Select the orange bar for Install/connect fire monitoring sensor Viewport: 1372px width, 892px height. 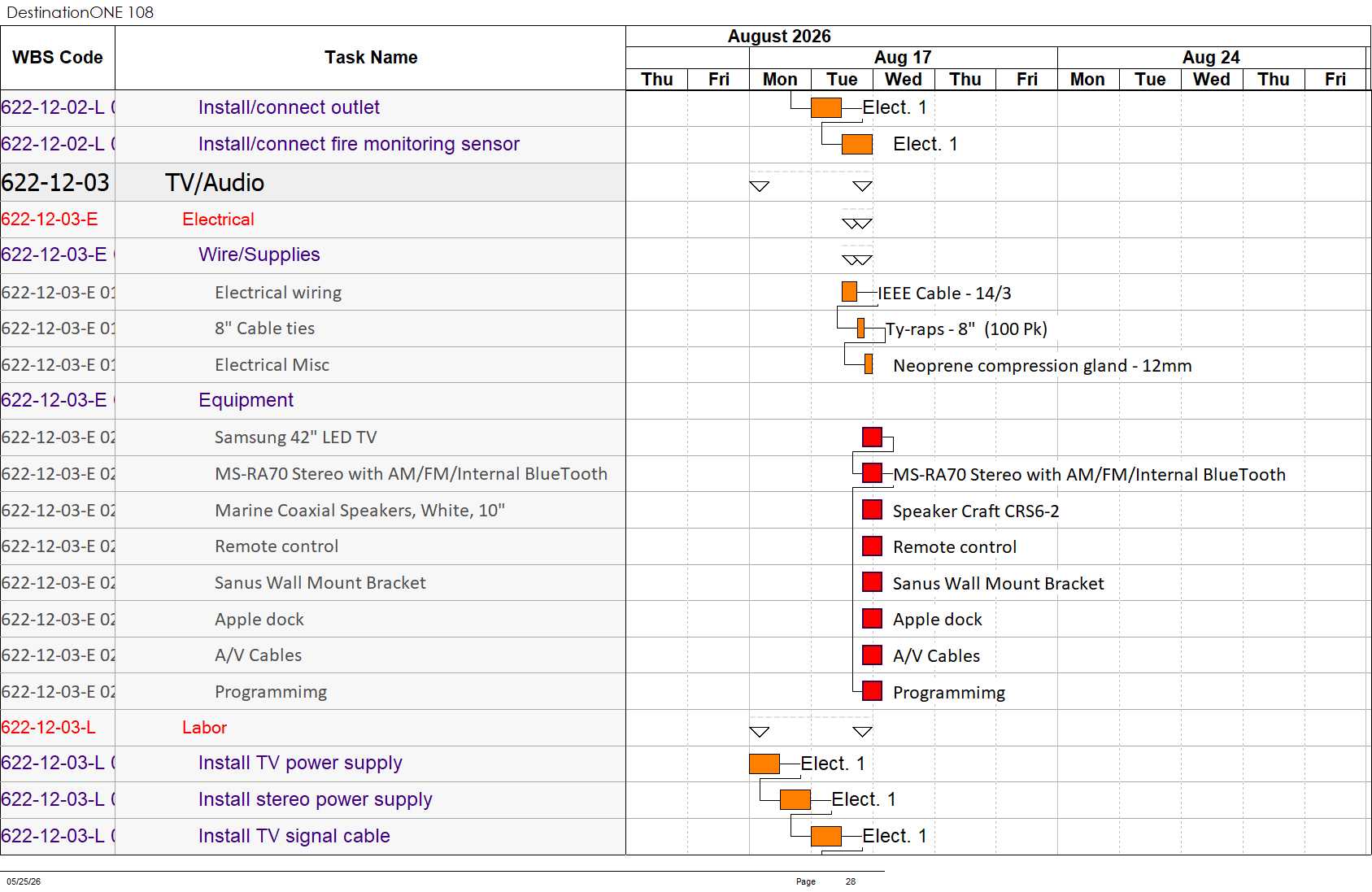[856, 144]
